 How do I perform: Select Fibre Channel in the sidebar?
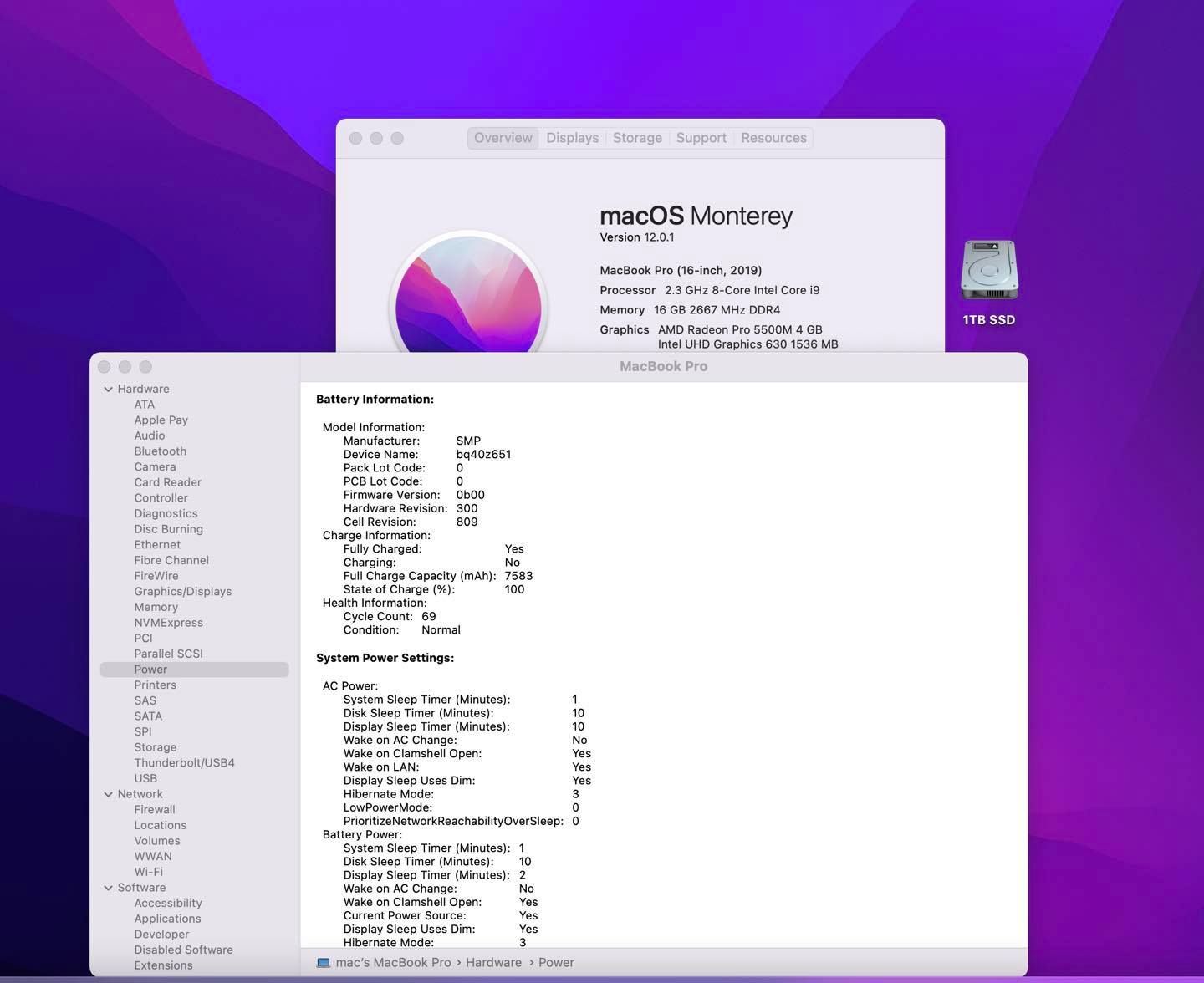point(171,560)
